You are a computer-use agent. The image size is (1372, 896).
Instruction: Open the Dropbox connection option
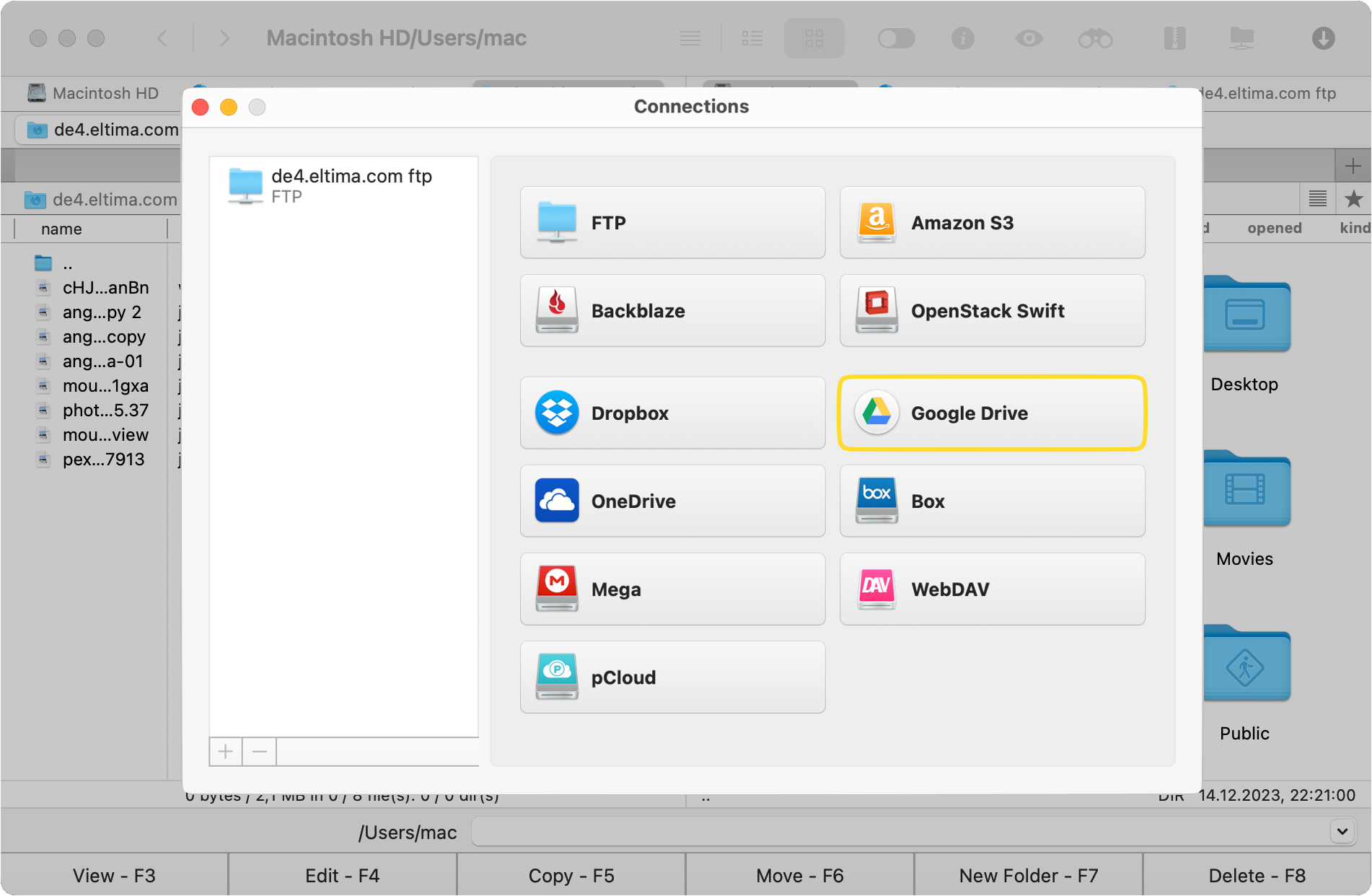pos(672,413)
